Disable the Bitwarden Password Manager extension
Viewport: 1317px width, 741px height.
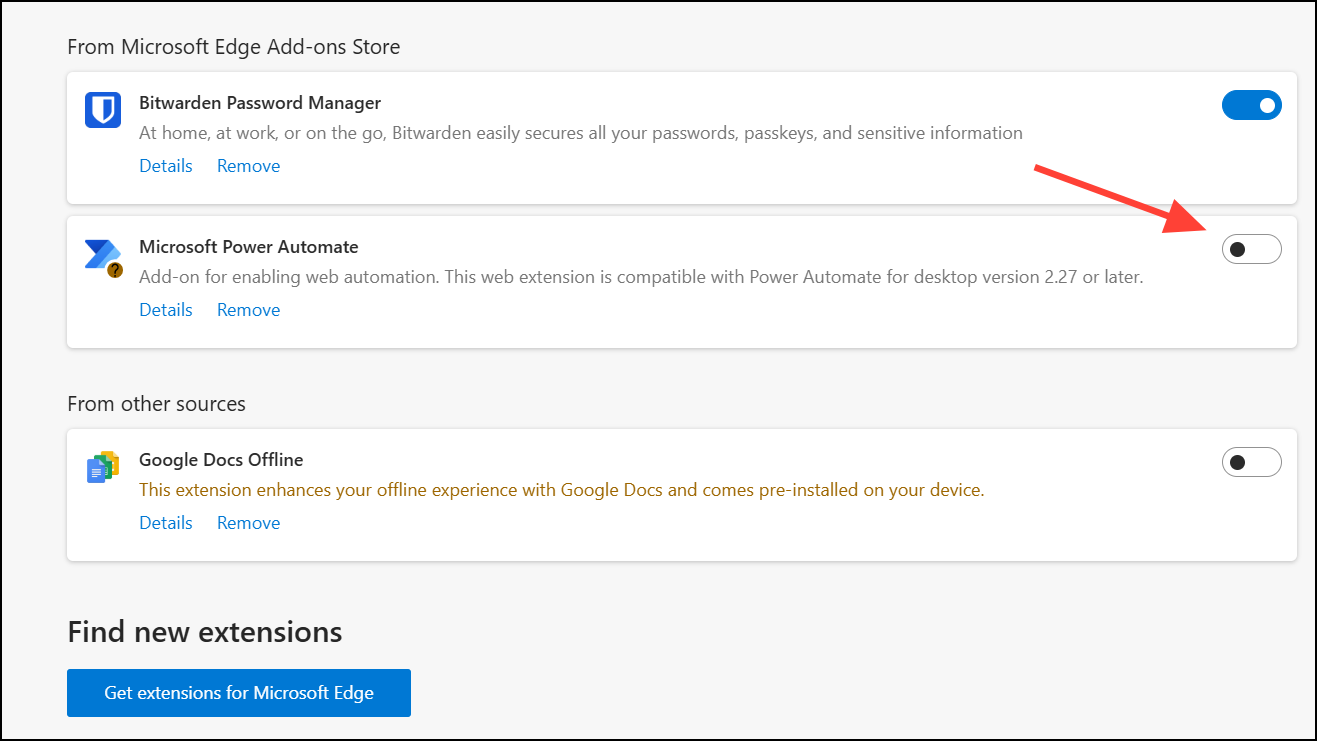(1251, 105)
